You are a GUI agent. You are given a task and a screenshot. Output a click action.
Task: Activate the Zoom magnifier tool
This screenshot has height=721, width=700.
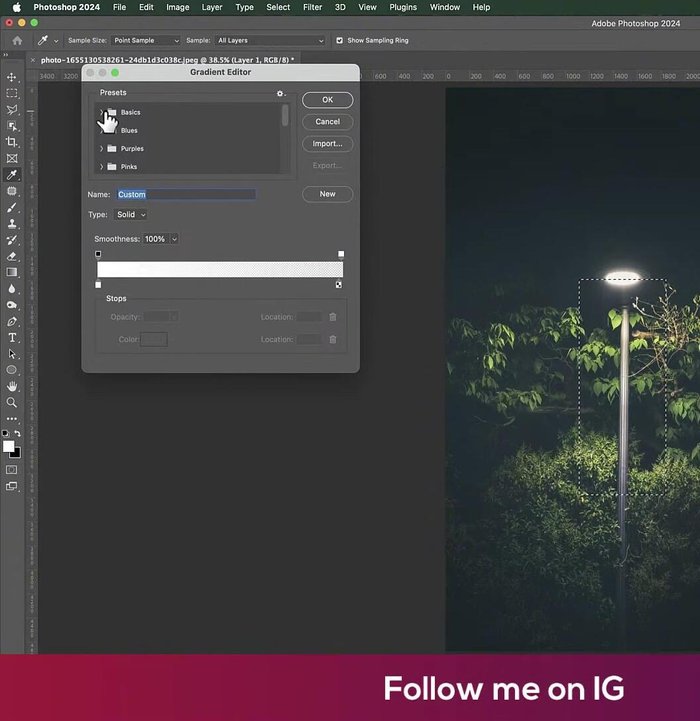tap(12, 402)
